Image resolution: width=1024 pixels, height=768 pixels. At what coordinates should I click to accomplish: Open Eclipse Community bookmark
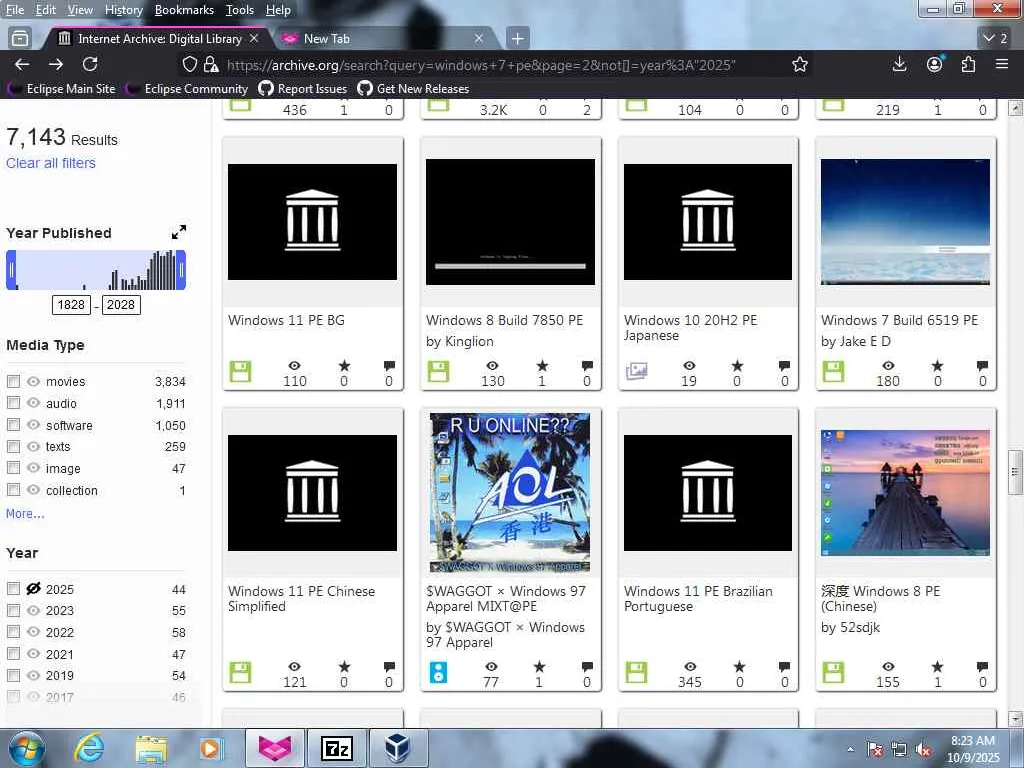pos(187,88)
